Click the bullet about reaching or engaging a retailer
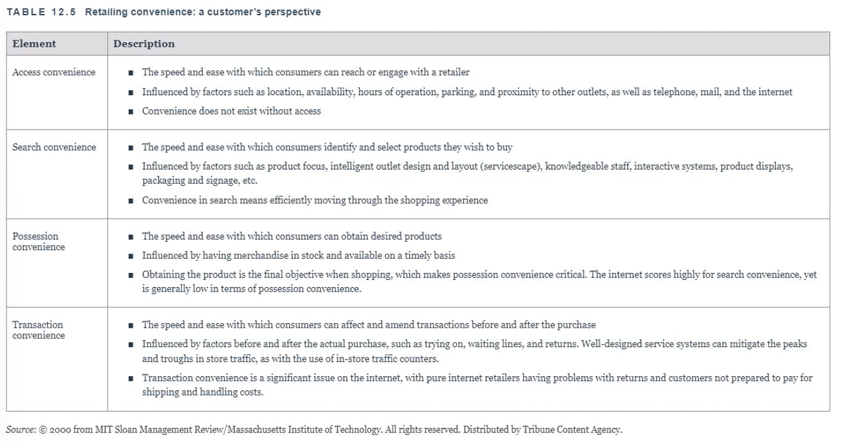This screenshot has height=447, width=842. point(305,72)
